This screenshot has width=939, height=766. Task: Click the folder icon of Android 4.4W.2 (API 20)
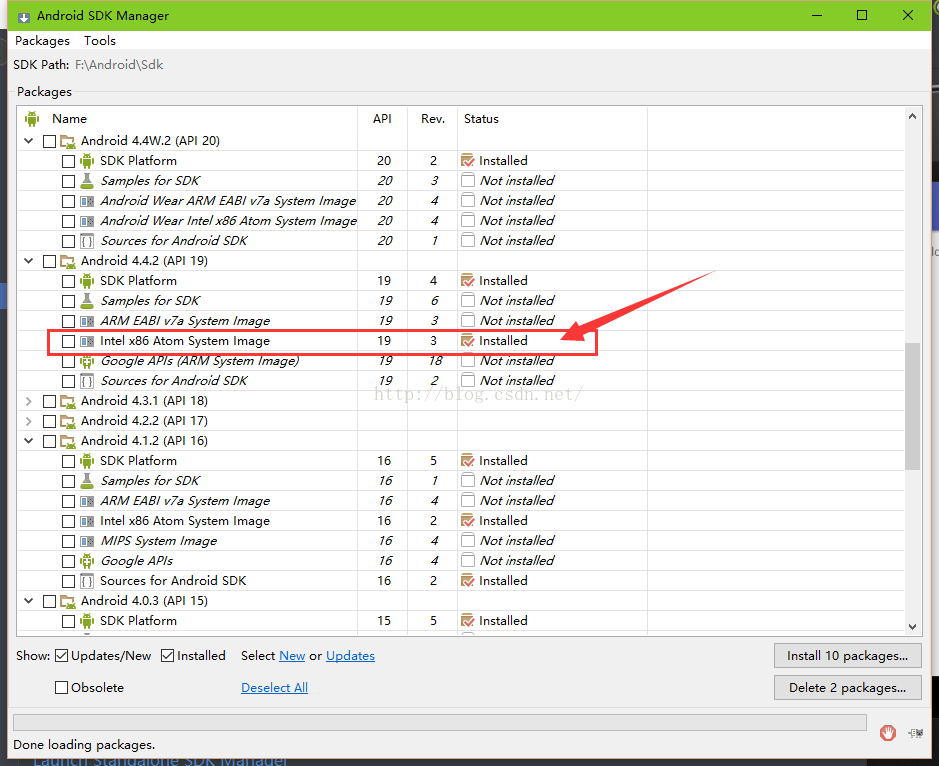(68, 141)
